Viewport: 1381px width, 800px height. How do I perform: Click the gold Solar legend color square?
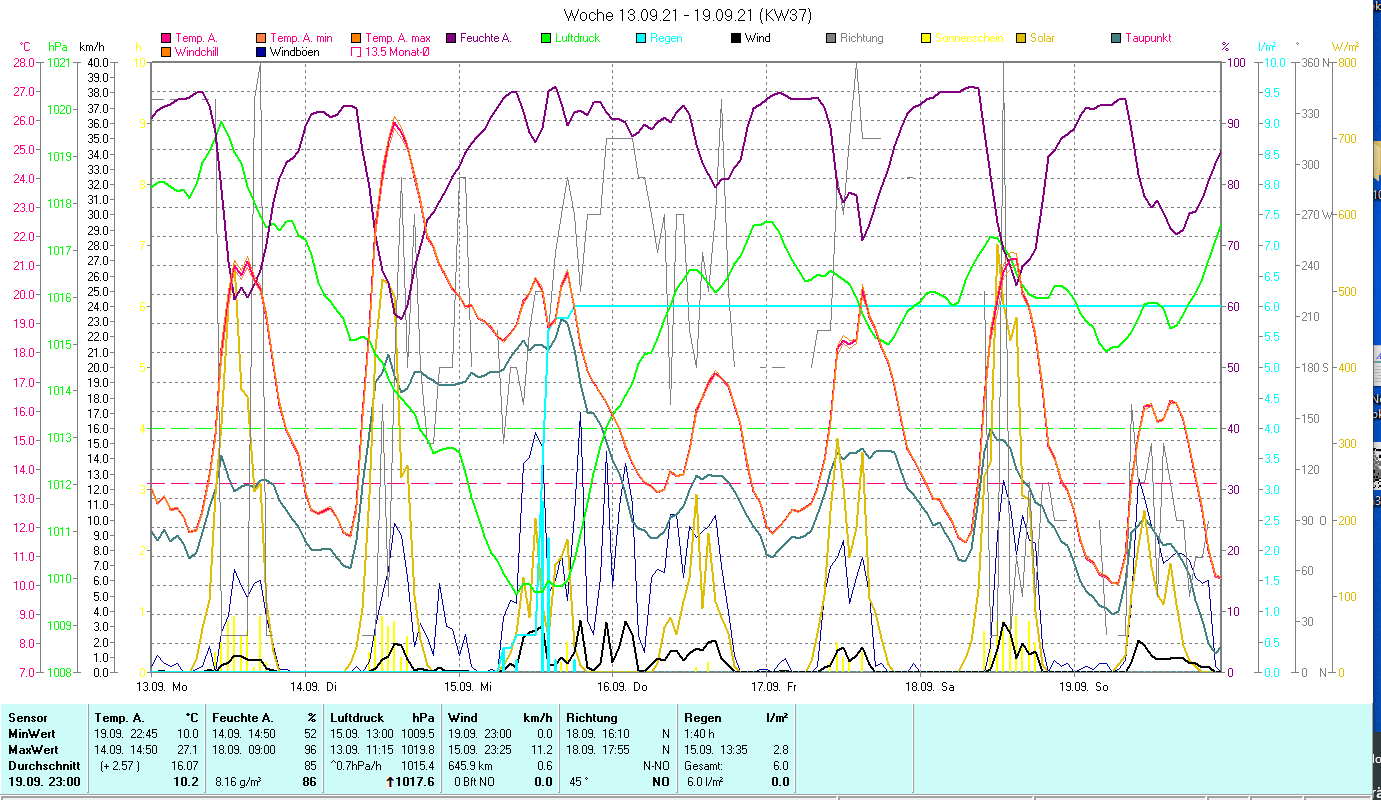click(1020, 39)
